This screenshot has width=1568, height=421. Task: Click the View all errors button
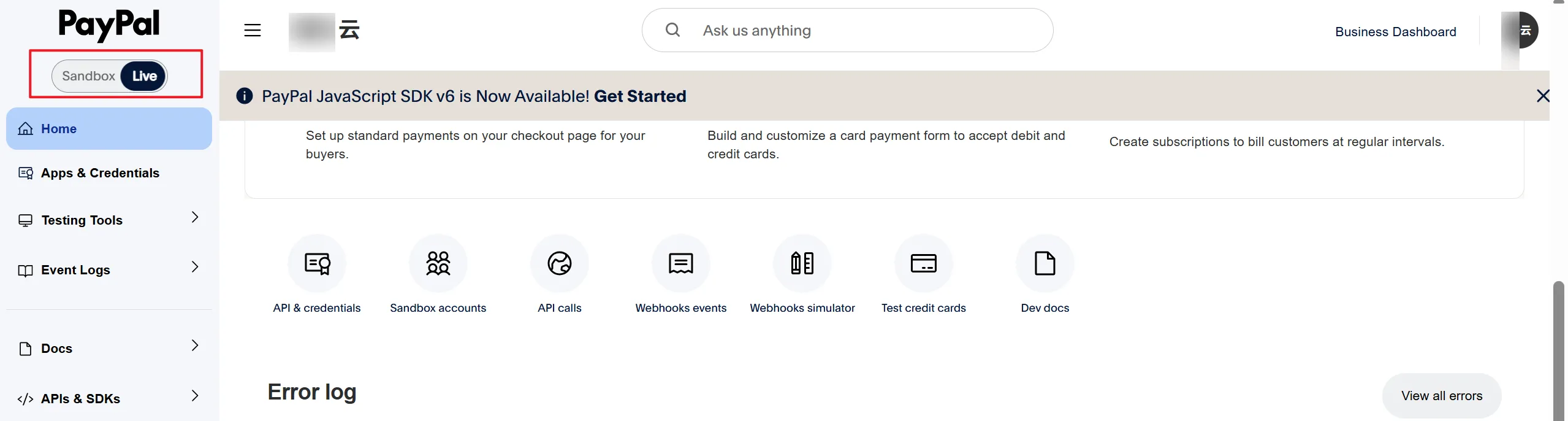tap(1441, 396)
